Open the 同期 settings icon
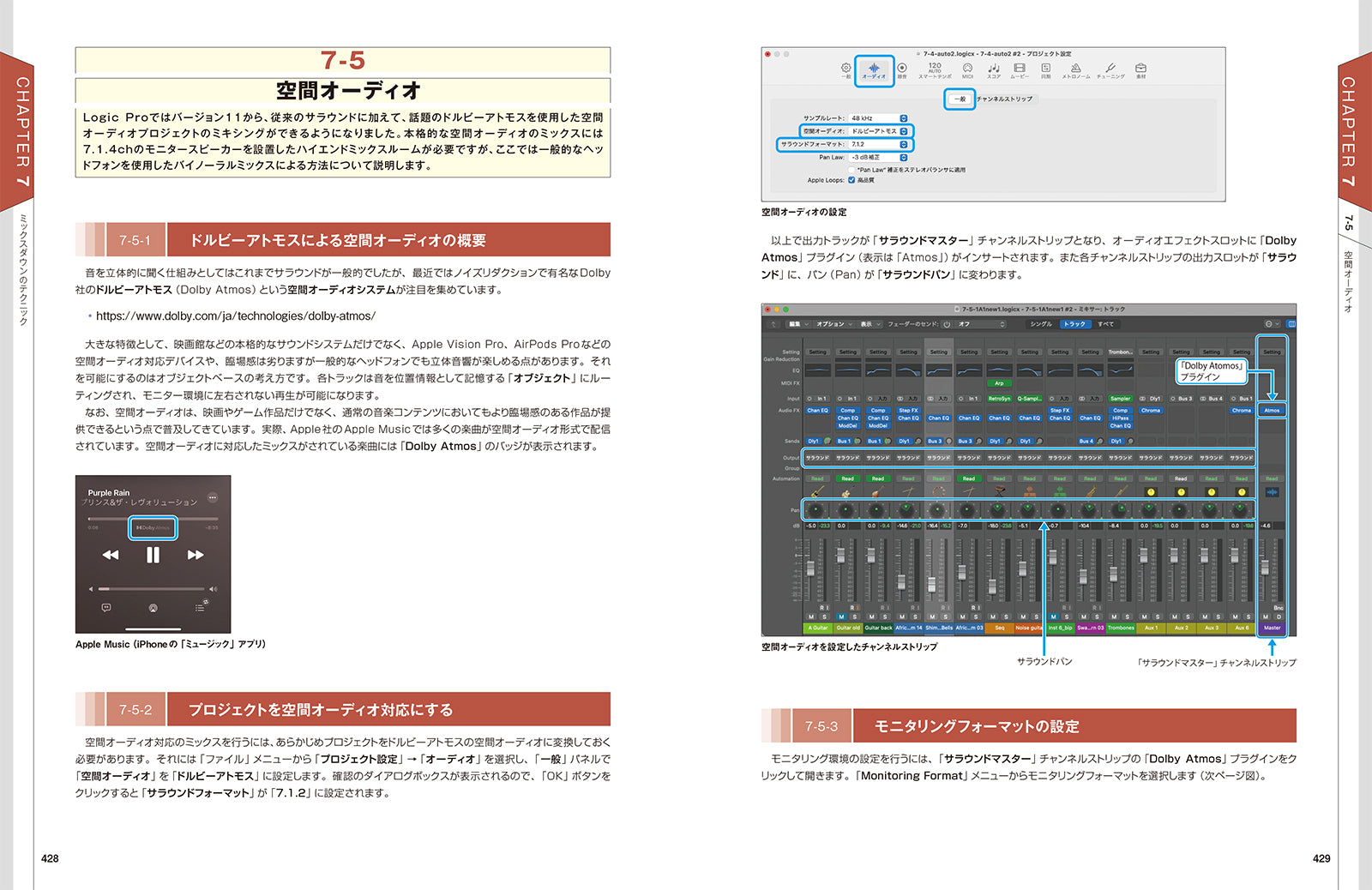This screenshot has width=1372, height=890. [x=1046, y=69]
